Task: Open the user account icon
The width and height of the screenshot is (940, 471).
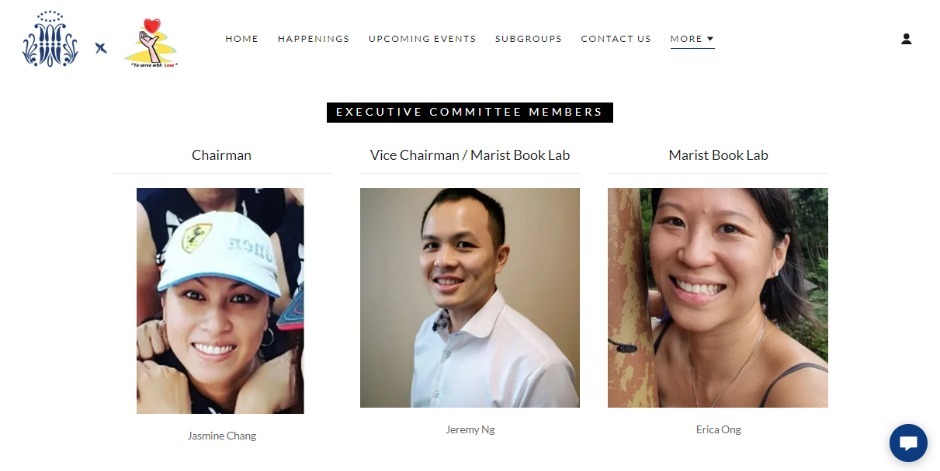Action: (x=906, y=39)
